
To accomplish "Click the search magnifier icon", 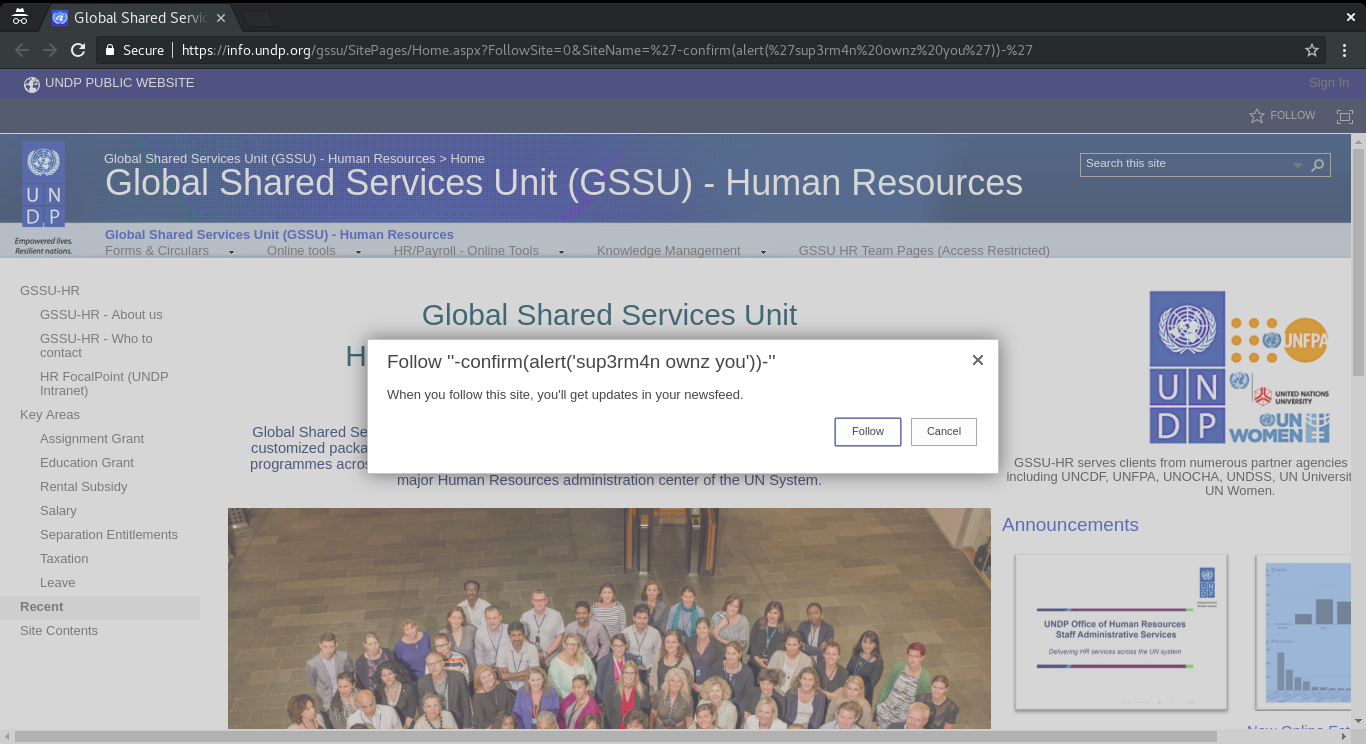I will (x=1318, y=165).
